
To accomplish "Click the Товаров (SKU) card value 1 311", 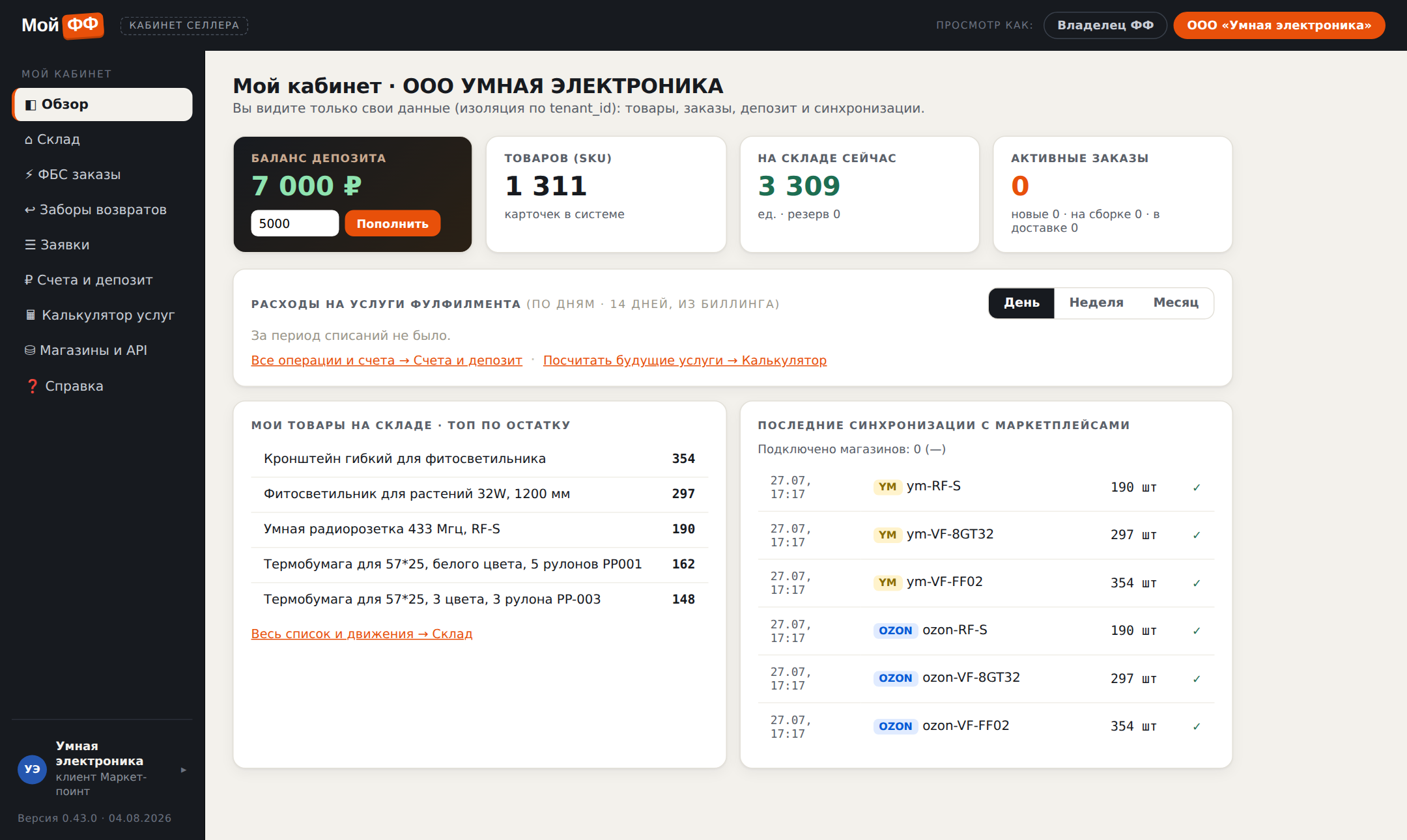I will [546, 186].
